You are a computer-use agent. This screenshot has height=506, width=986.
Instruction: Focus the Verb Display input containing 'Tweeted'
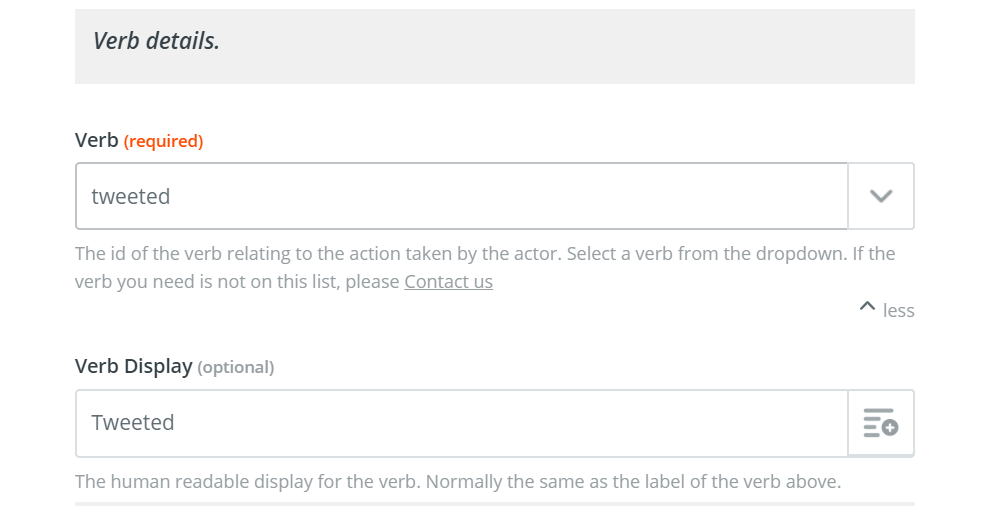462,422
